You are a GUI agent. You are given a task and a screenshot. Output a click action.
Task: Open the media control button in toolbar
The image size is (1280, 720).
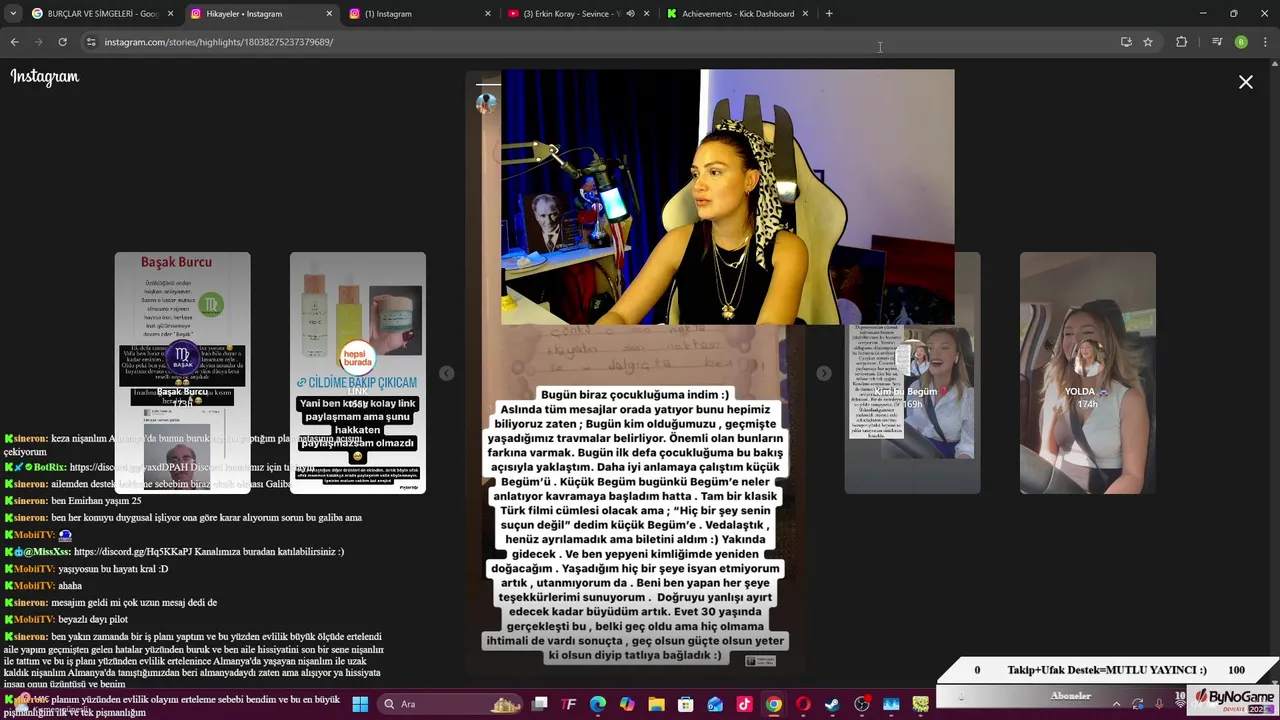[x=1217, y=42]
